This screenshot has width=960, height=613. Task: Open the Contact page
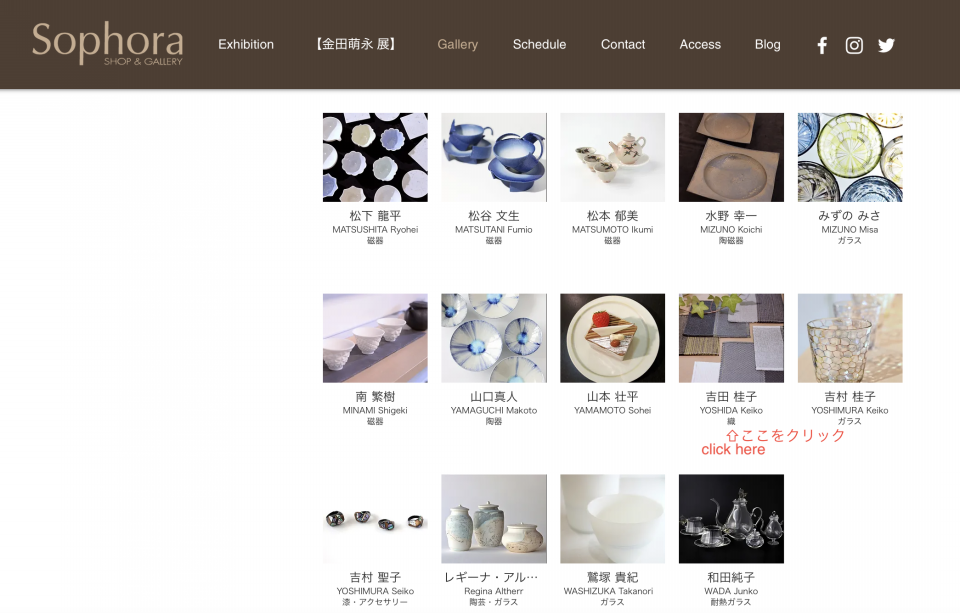tap(623, 45)
